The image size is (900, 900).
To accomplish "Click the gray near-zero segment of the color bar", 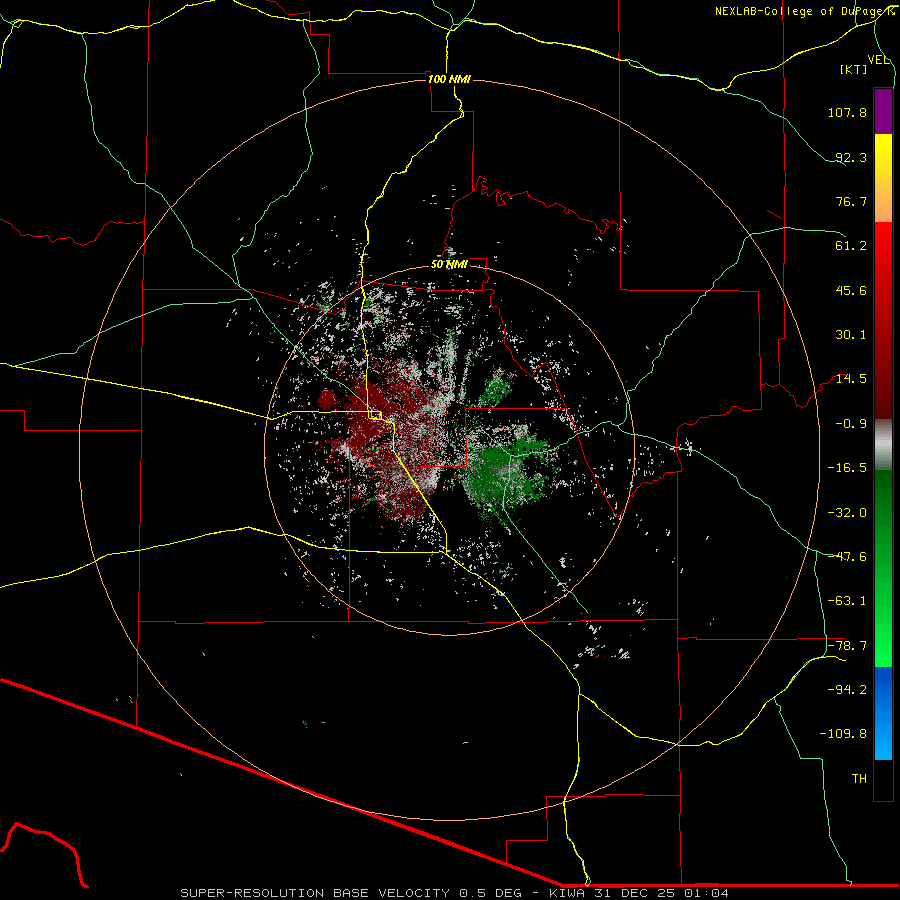I will (883, 445).
